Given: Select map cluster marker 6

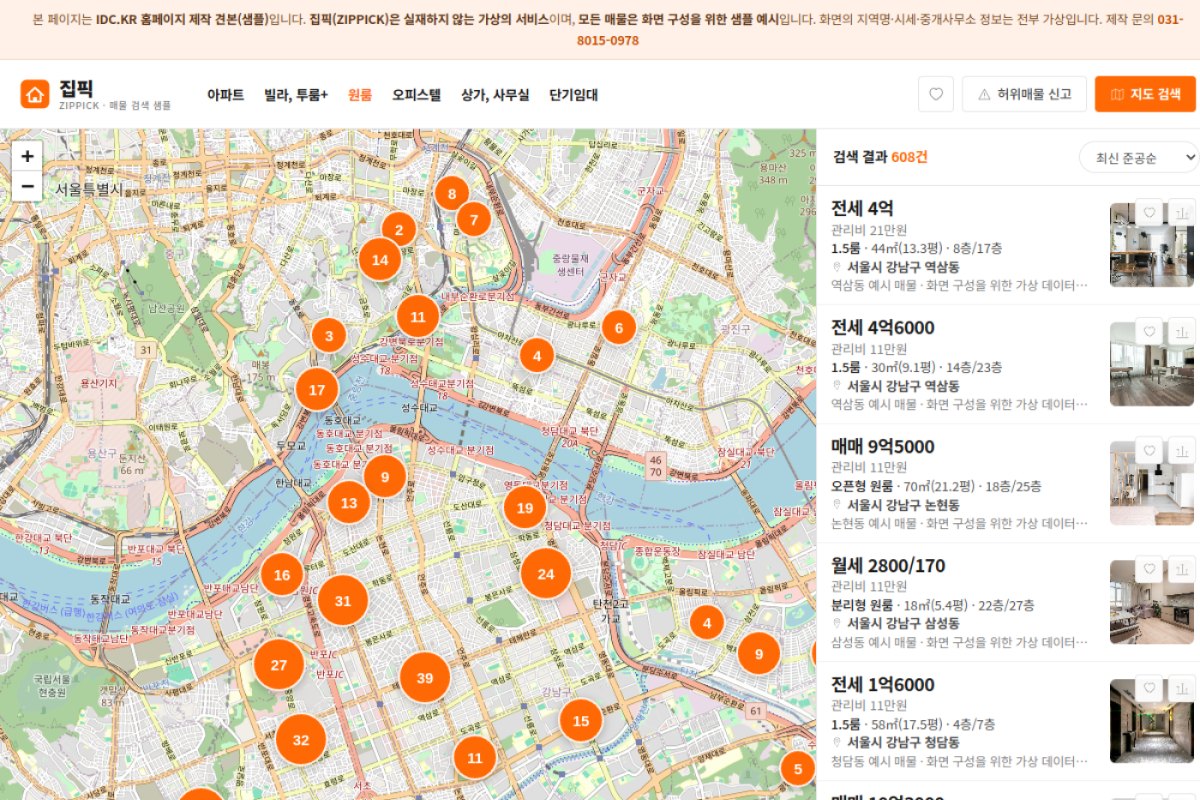Looking at the screenshot, I should [619, 327].
